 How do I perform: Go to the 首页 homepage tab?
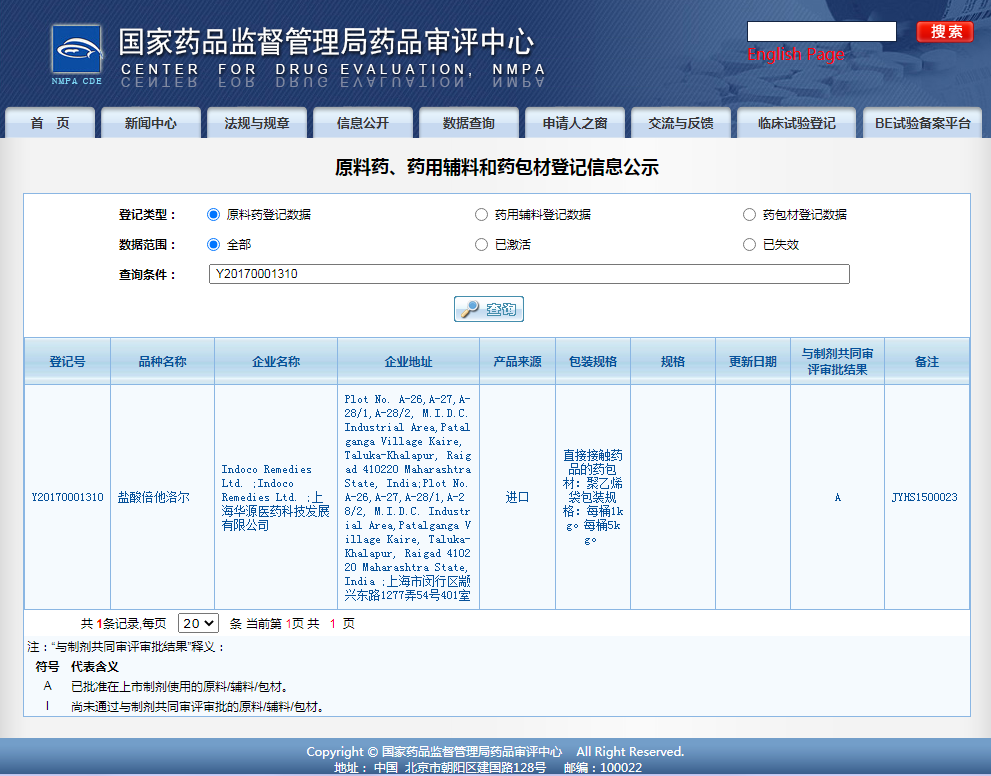pyautogui.click(x=49, y=122)
